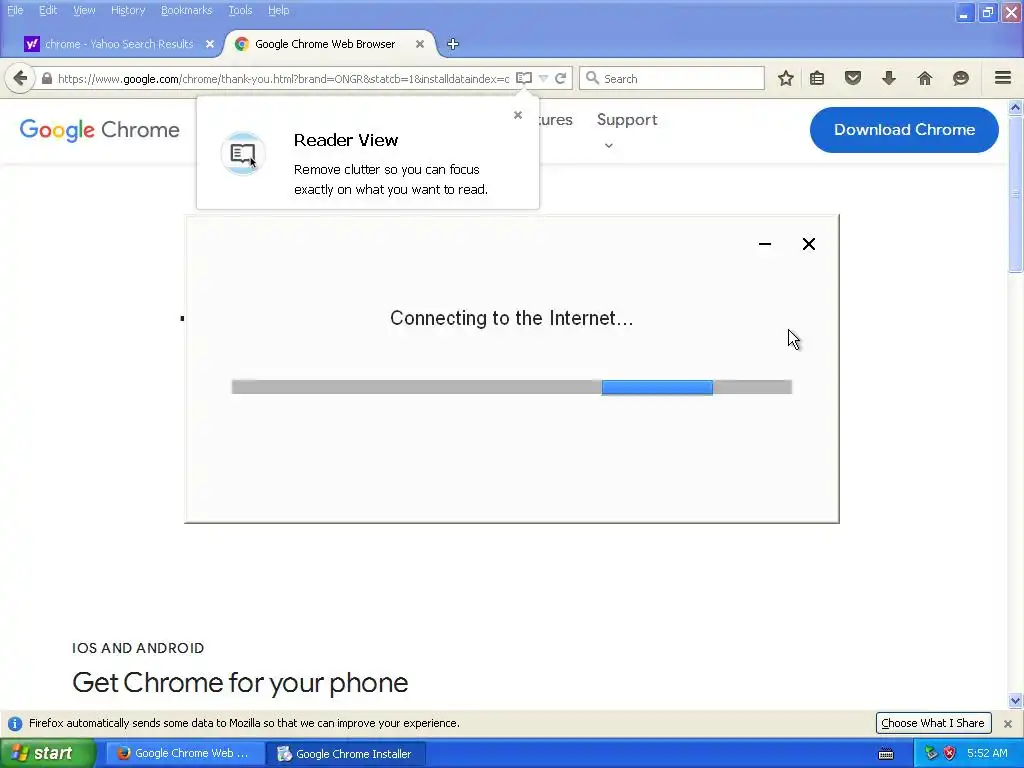Click the keyboard icon in taskbar
Screen dimensions: 1024x768
point(886,754)
